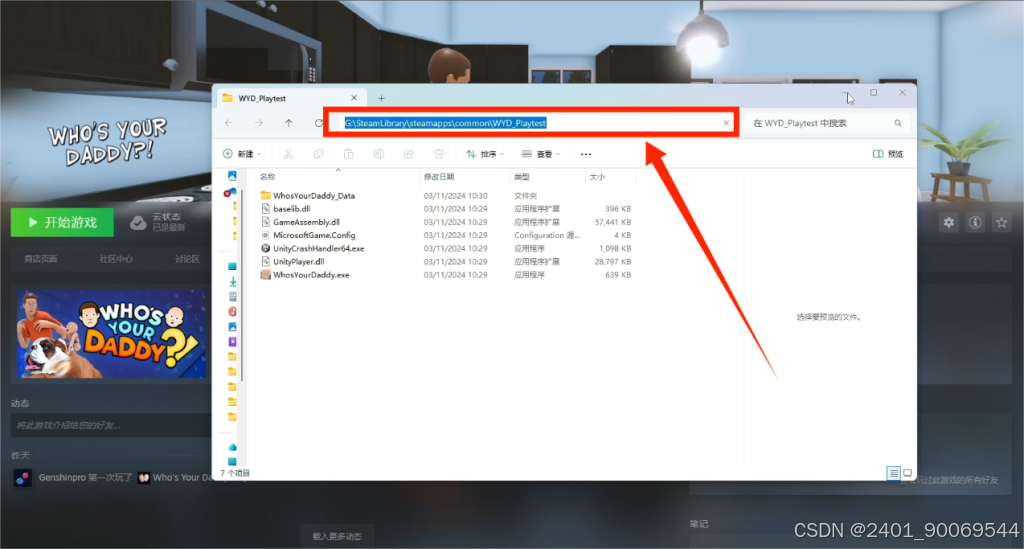
Task: Click the Rename toolbar icon
Action: click(x=378, y=154)
